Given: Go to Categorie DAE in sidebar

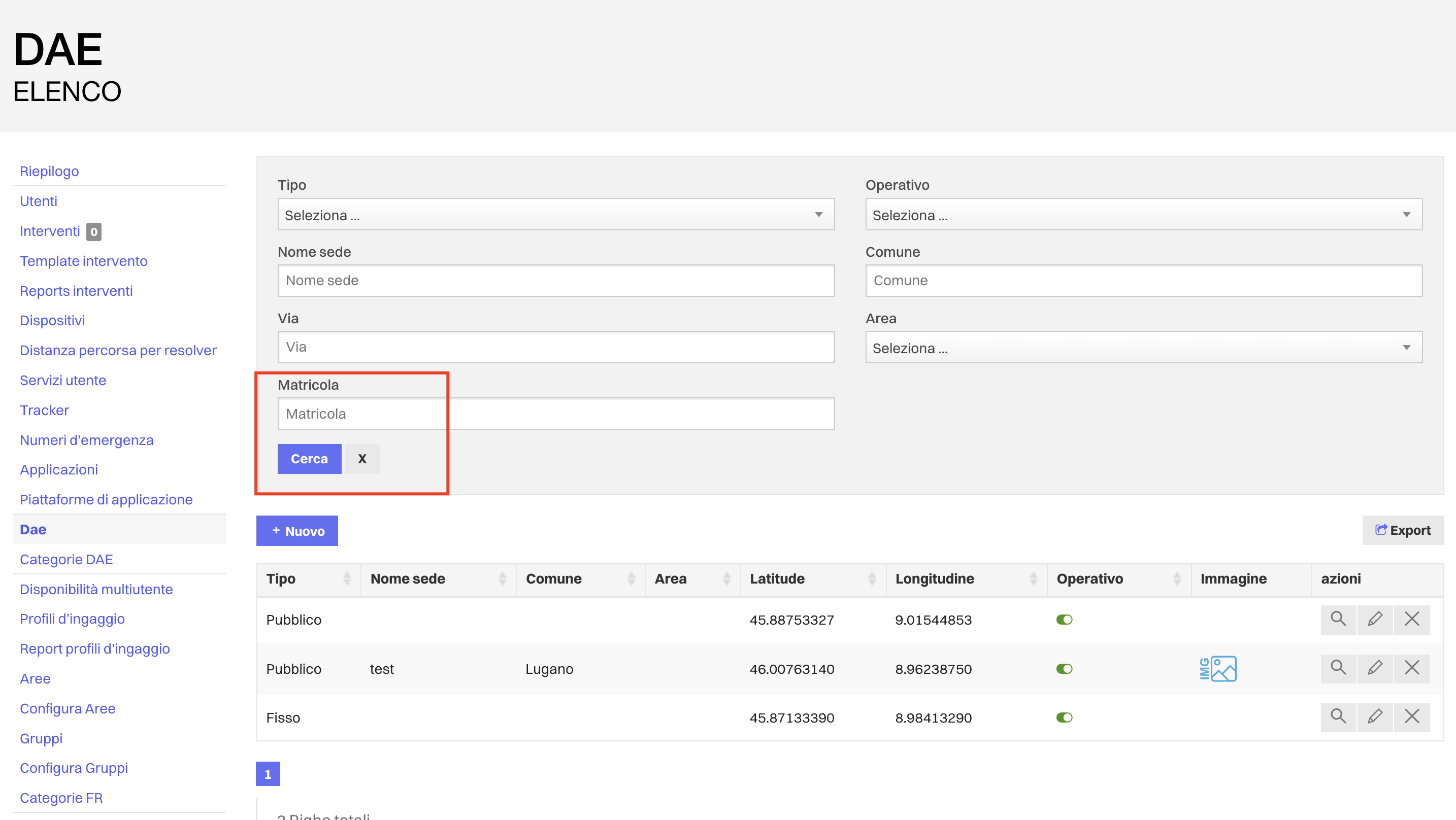Looking at the screenshot, I should click(66, 560).
